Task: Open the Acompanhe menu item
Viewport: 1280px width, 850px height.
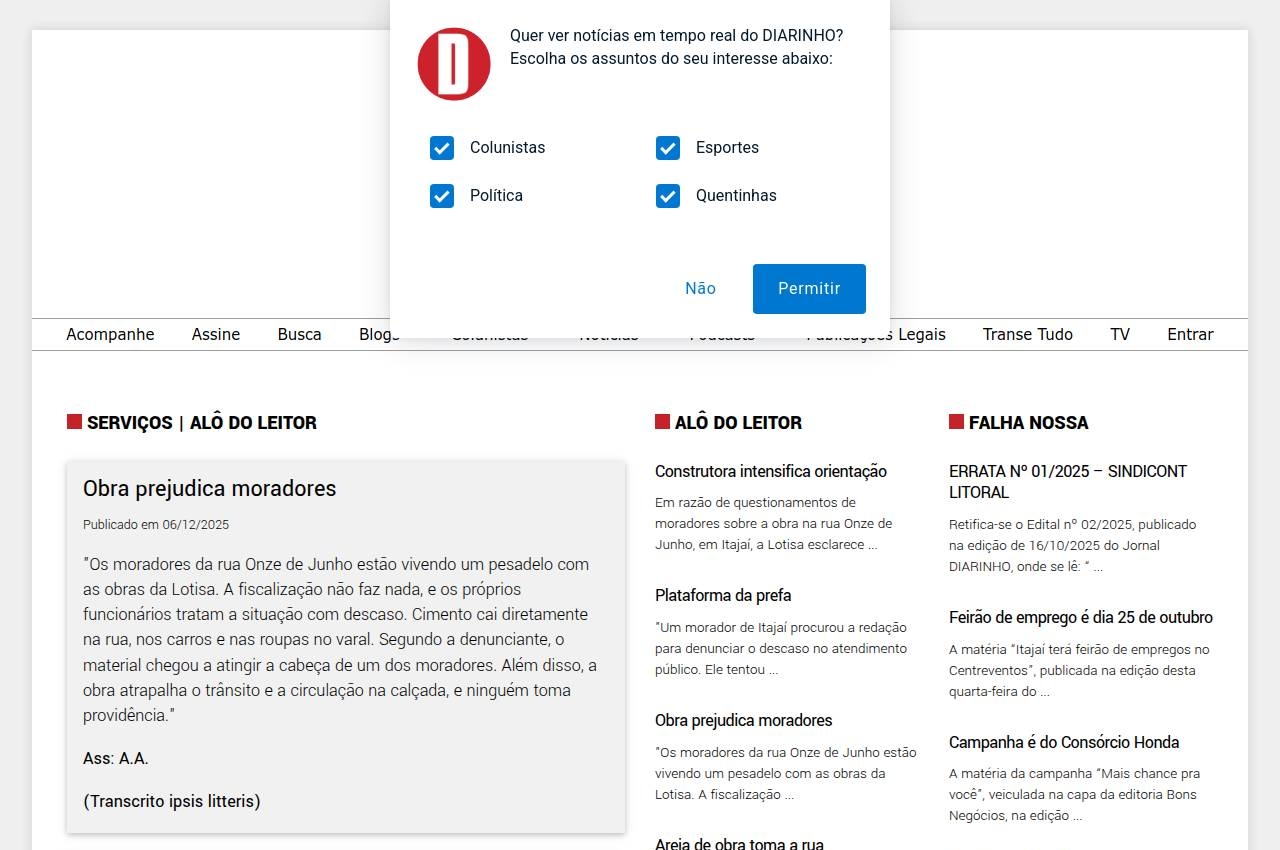Action: point(110,335)
